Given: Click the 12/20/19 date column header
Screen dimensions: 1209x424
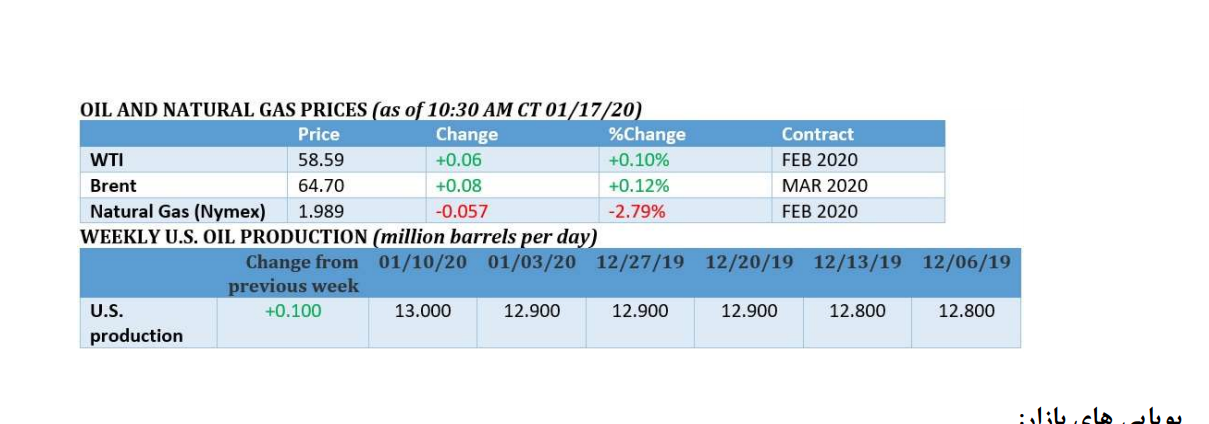Looking at the screenshot, I should pos(749,262).
